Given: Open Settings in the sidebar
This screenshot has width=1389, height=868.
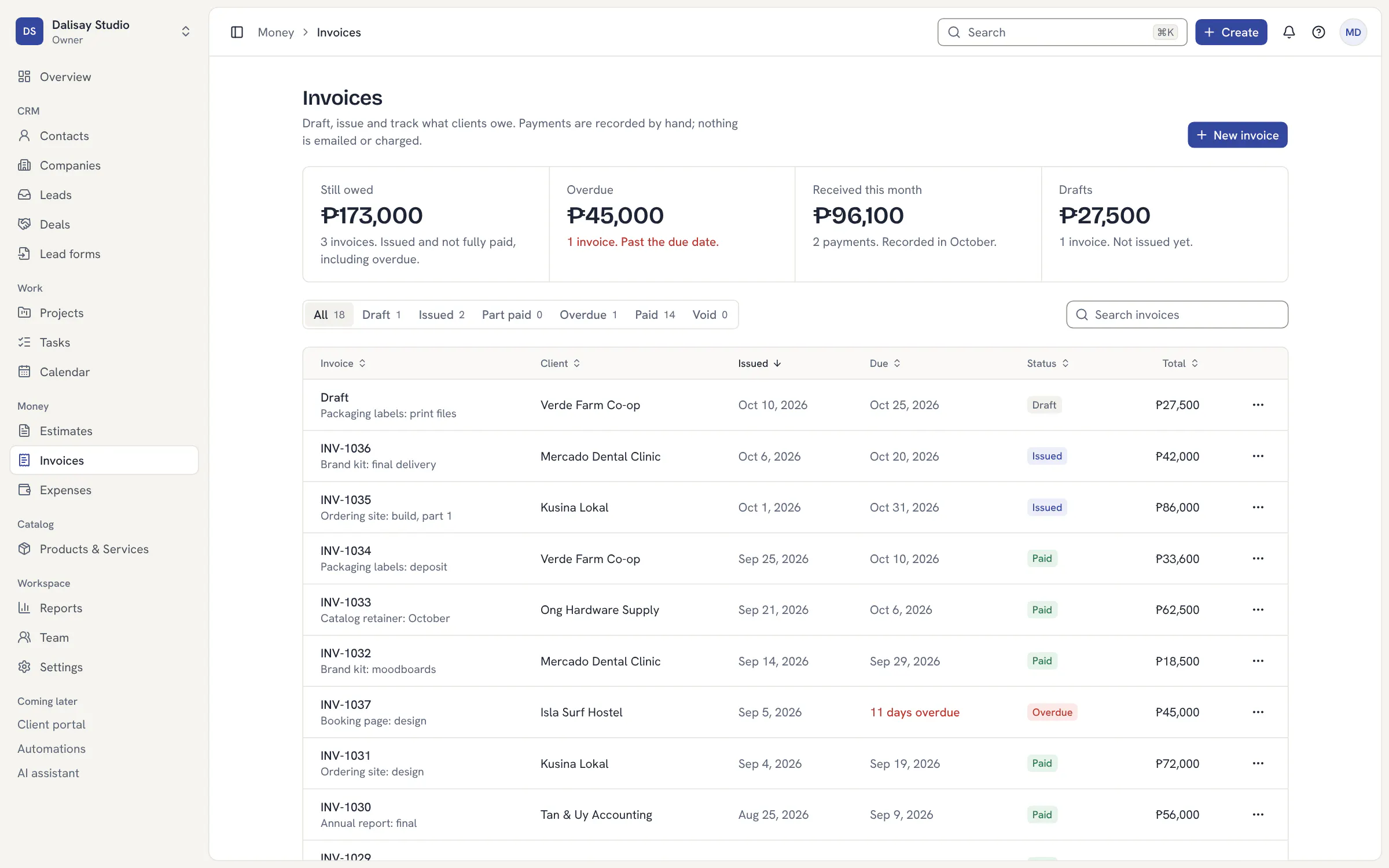Looking at the screenshot, I should pyautogui.click(x=104, y=667).
